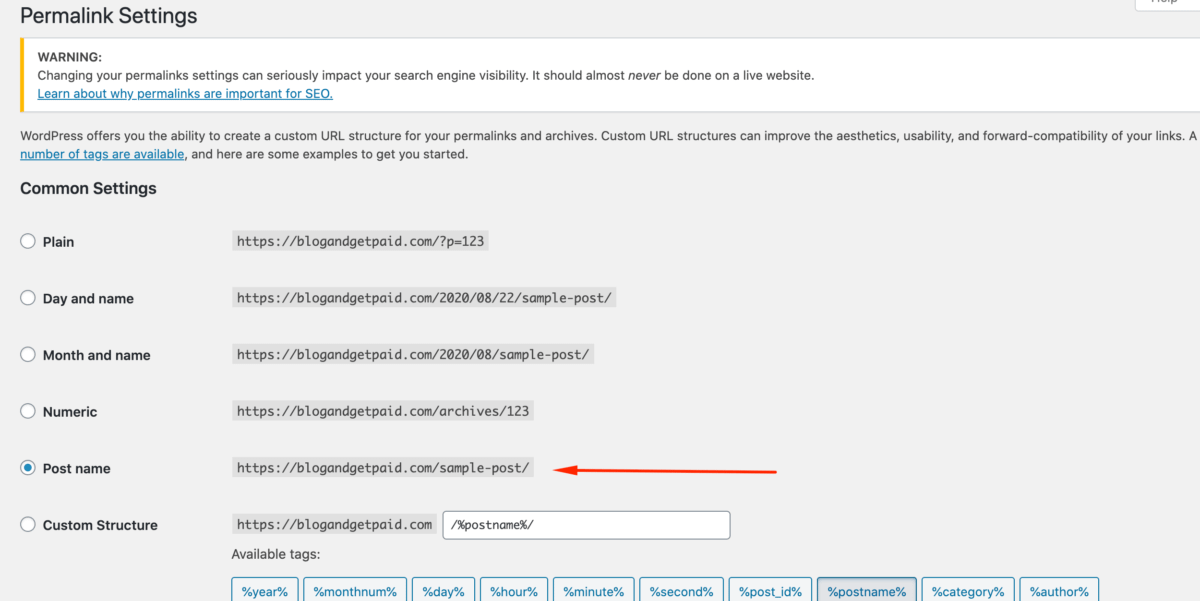Select the %postname% tag
1200x601 pixels.
coord(866,591)
